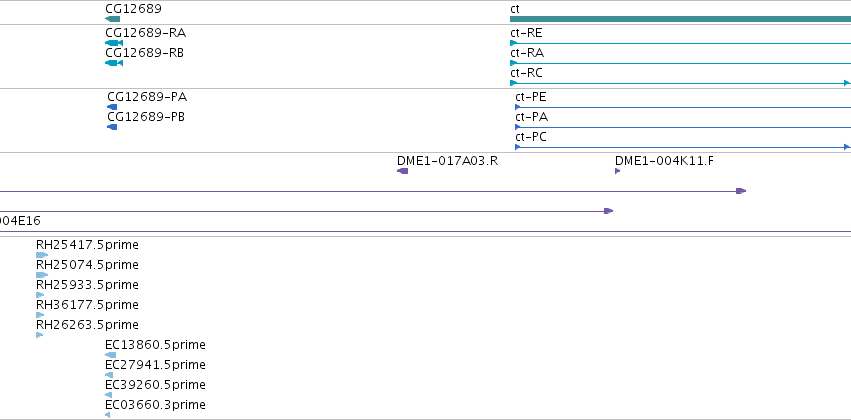
Task: Select the ct-RE transcript label
Action: 526,33
